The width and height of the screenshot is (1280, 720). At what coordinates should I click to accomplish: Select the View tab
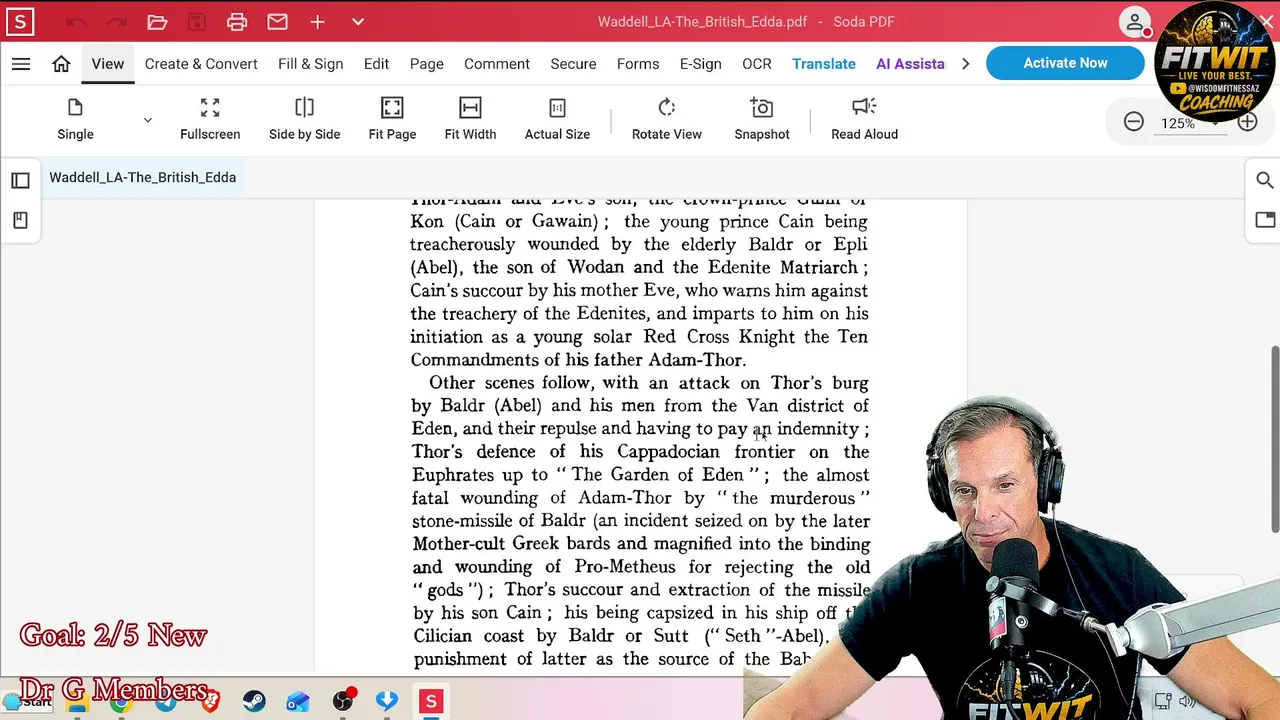[x=108, y=64]
